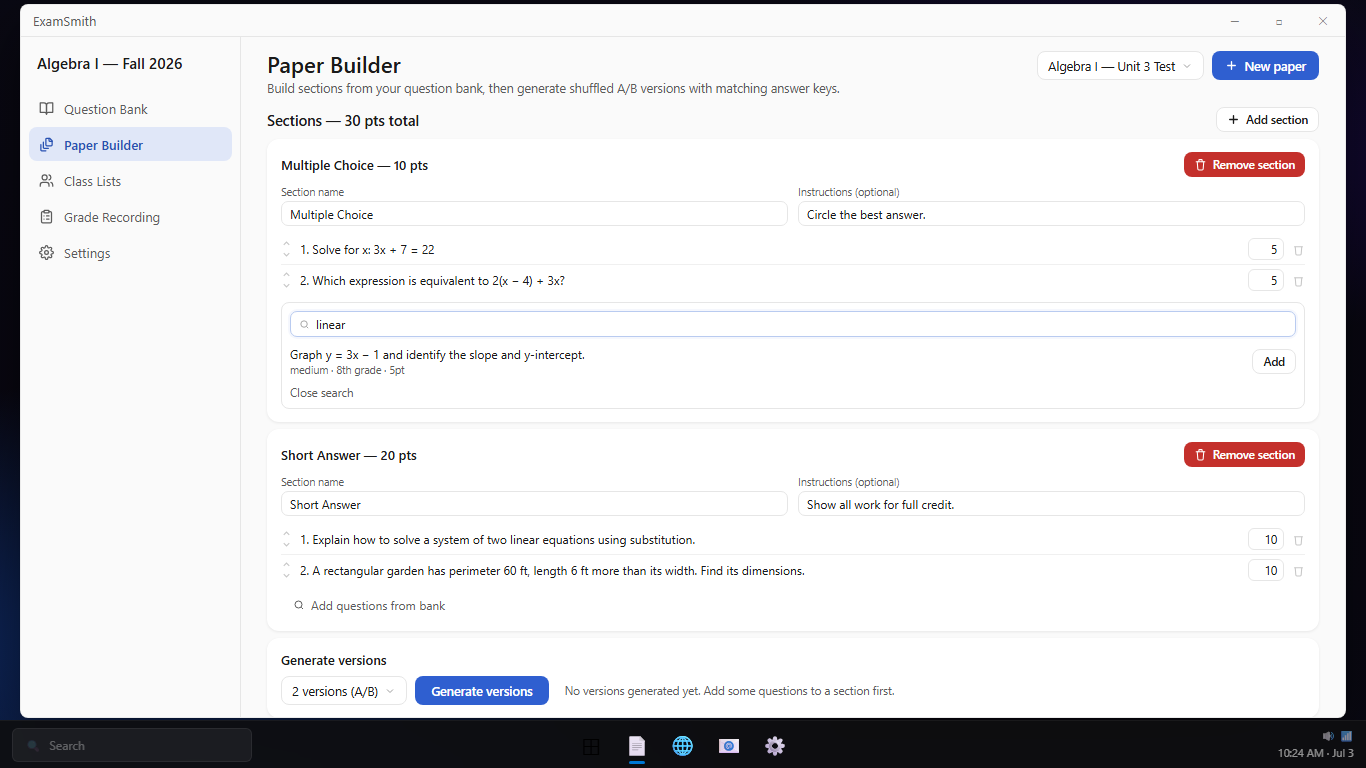Click the "Algebra I — Fall 2026" course title
The width and height of the screenshot is (1366, 768).
[110, 64]
